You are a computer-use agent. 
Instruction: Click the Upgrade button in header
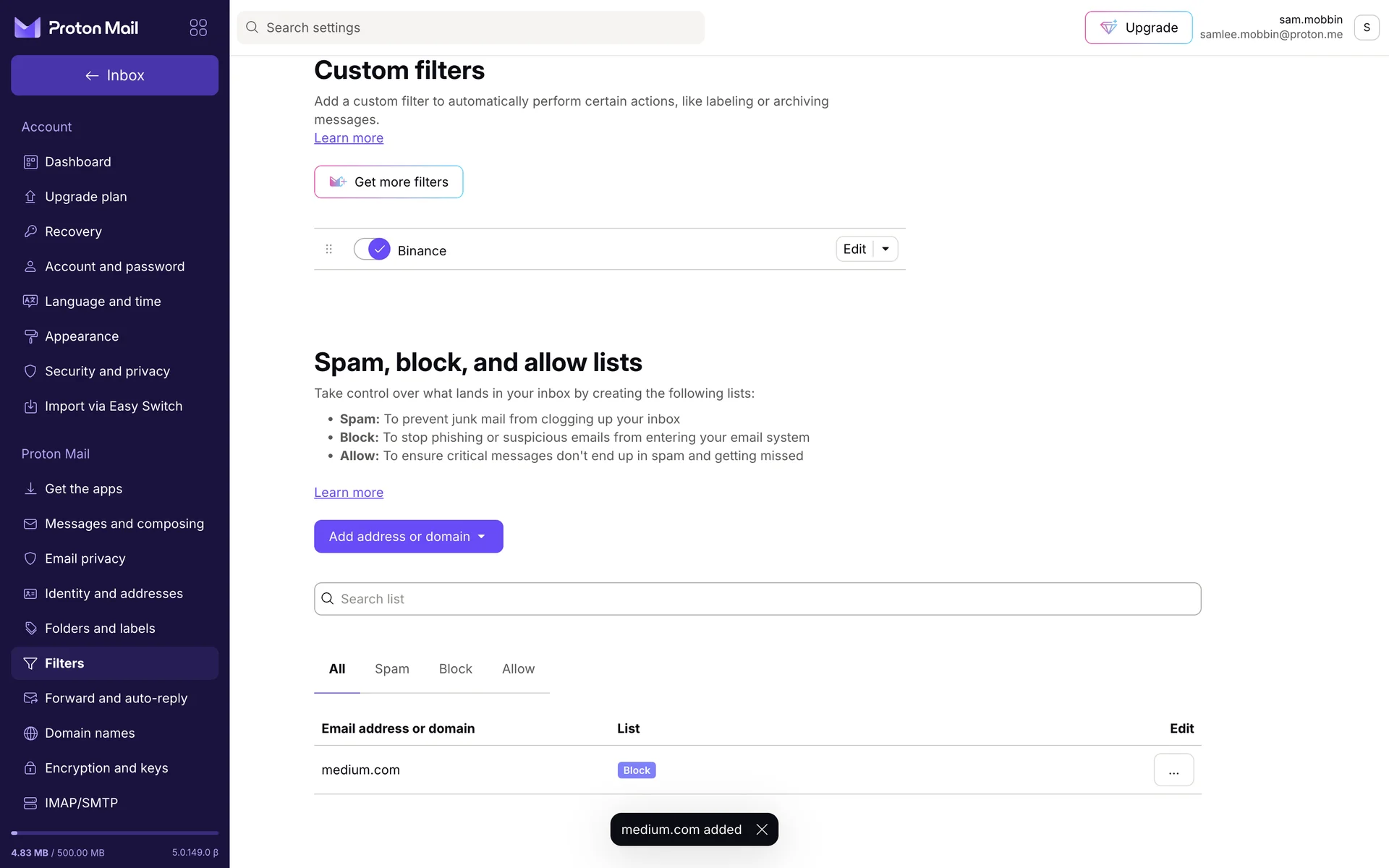pyautogui.click(x=1138, y=27)
